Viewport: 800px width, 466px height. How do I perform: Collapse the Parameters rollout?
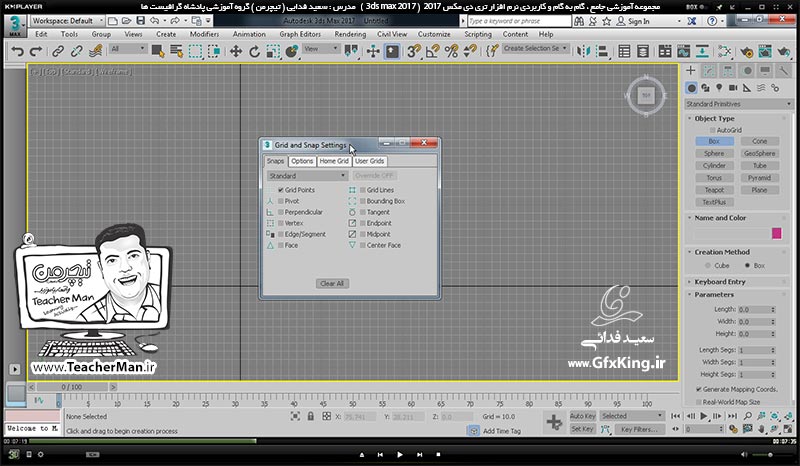[714, 295]
